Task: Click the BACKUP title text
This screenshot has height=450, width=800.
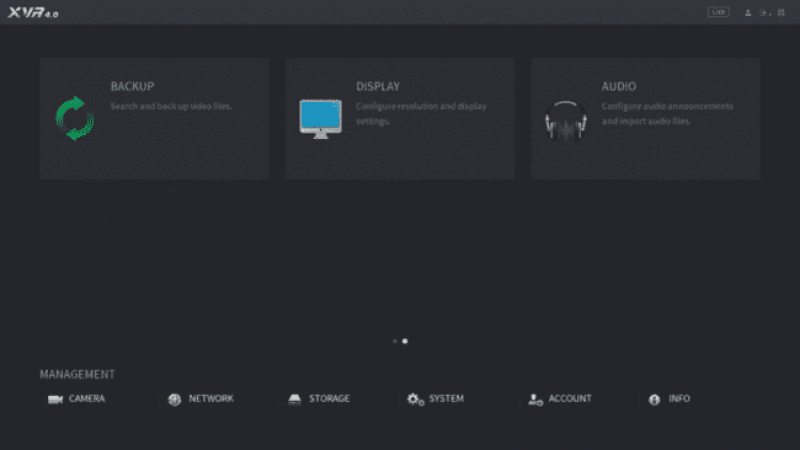Action: coord(133,86)
